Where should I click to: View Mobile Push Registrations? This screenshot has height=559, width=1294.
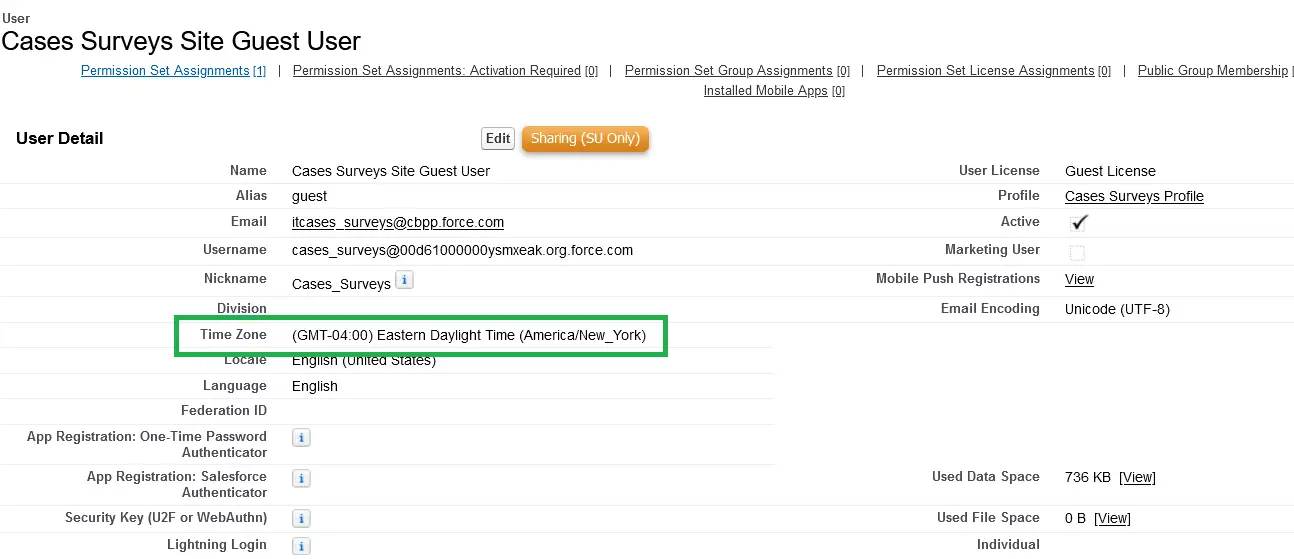coord(1079,279)
